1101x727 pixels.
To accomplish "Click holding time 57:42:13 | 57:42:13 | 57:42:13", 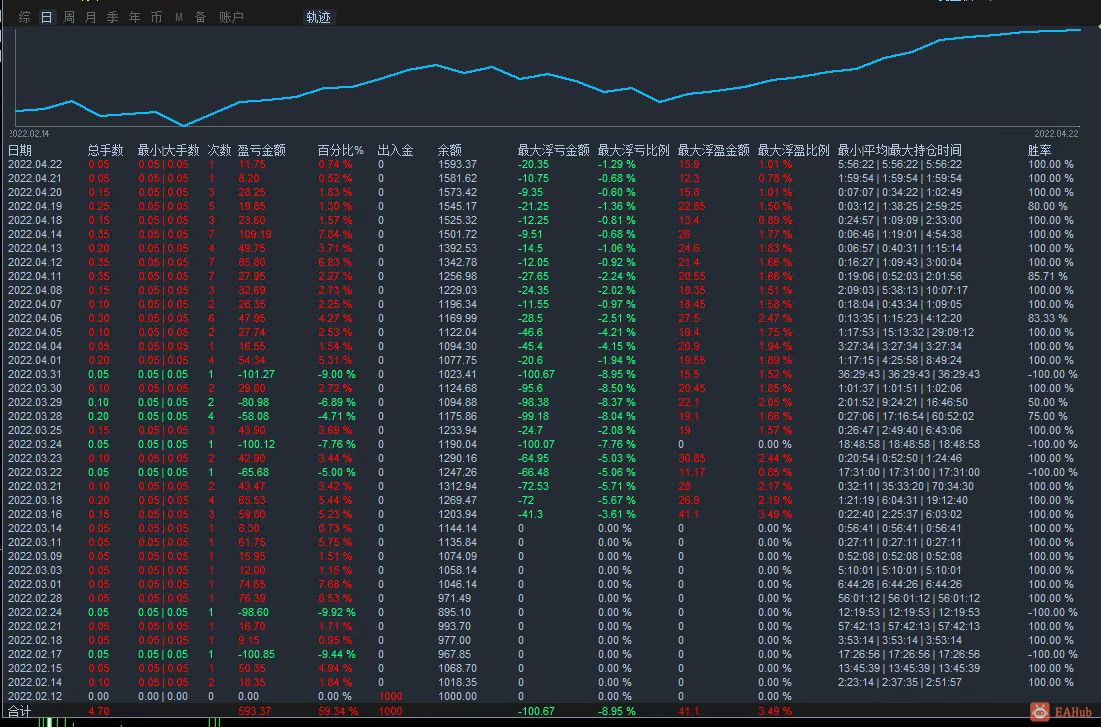I will click(x=909, y=627).
